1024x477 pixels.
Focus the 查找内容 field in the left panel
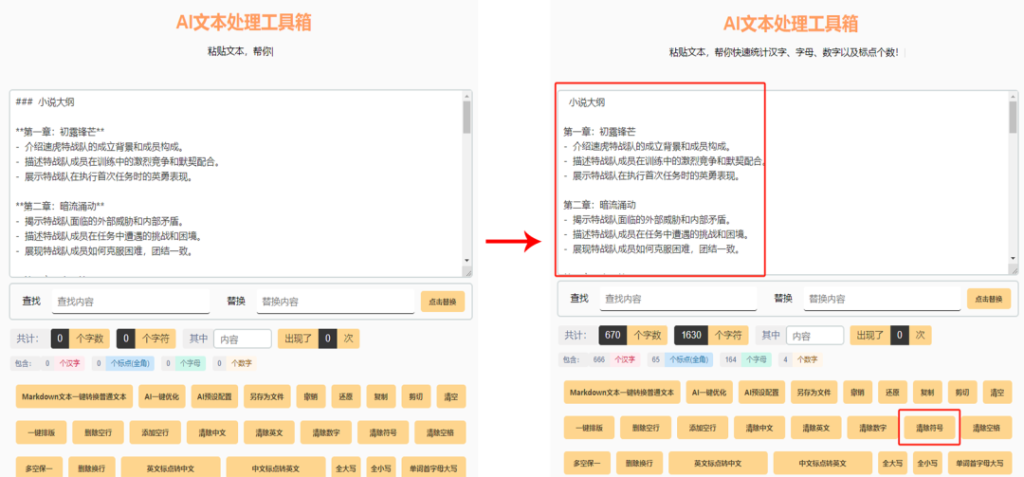point(130,301)
